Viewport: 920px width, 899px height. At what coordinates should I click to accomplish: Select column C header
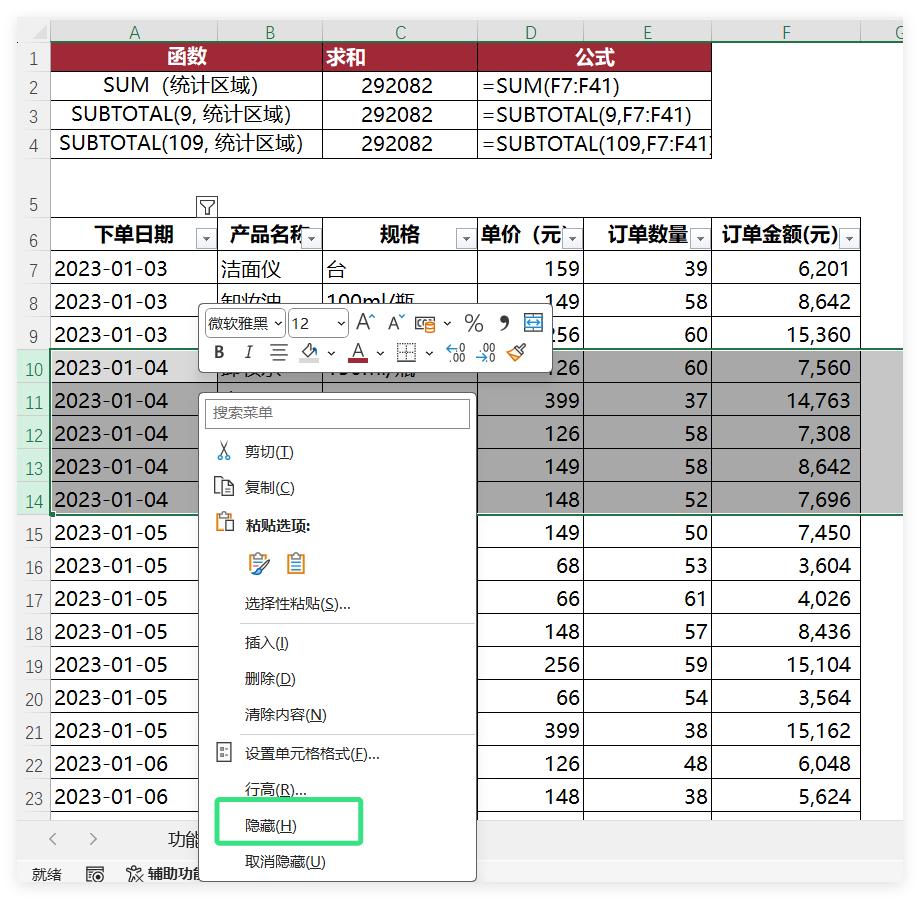tap(400, 32)
